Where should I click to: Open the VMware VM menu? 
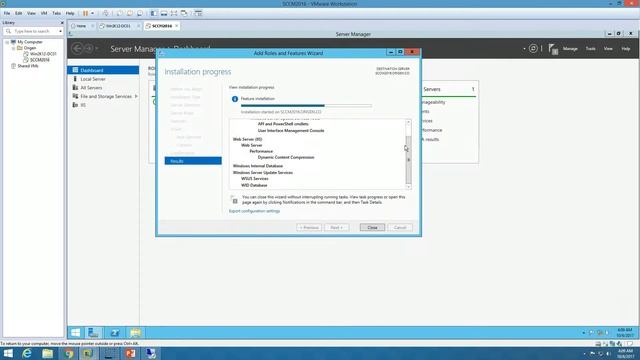[44, 13]
